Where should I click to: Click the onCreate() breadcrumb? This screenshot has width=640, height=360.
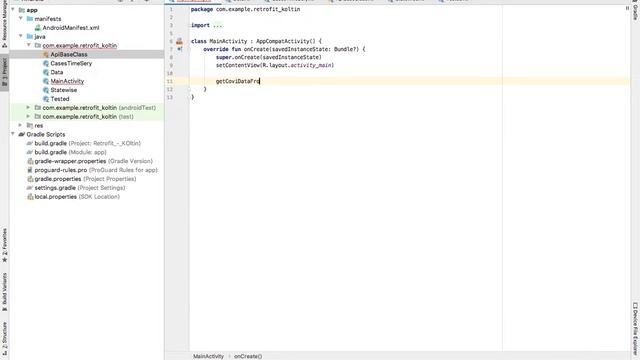click(x=248, y=356)
